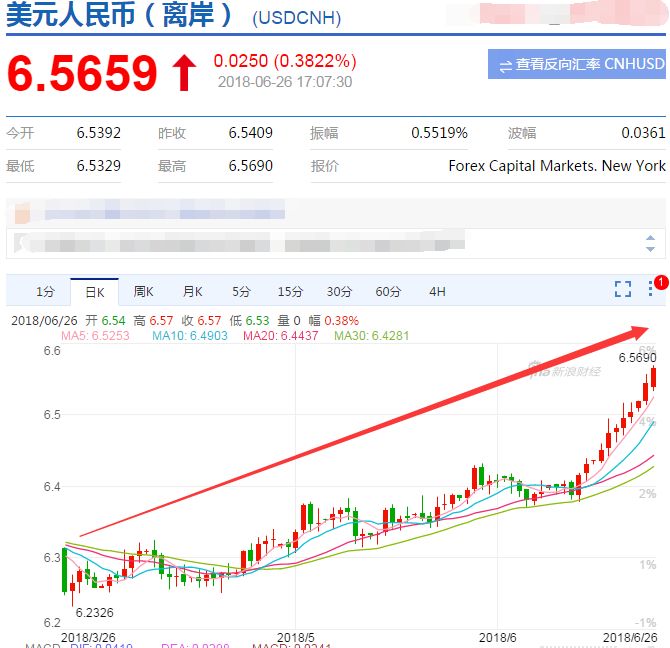Click the 最低 value 6.5329

tap(99, 166)
